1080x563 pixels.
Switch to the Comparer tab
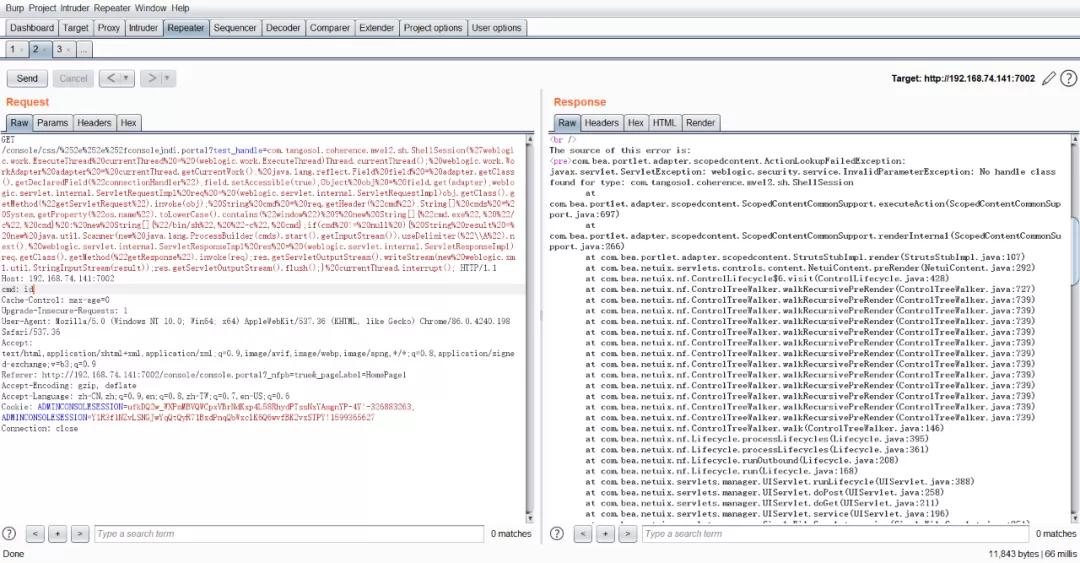[x=329, y=28]
